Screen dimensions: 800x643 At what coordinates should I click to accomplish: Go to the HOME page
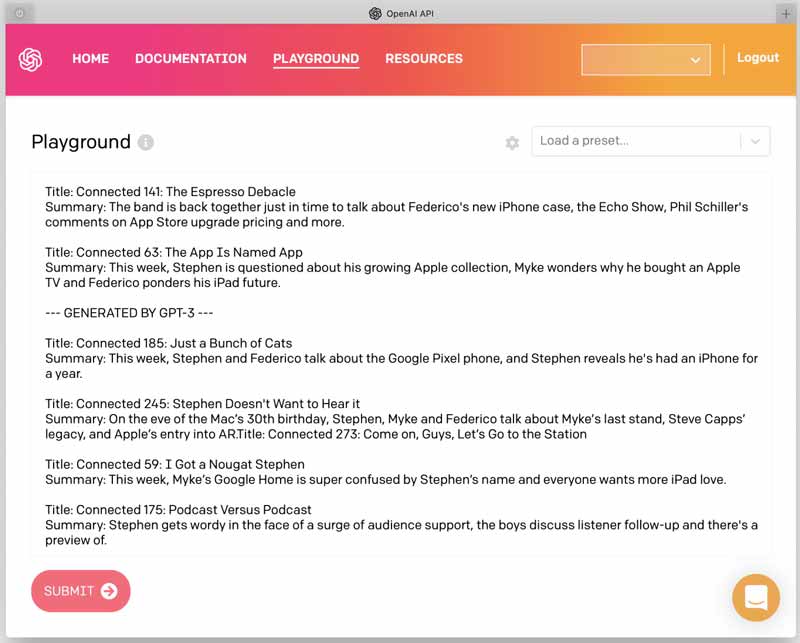(x=90, y=59)
